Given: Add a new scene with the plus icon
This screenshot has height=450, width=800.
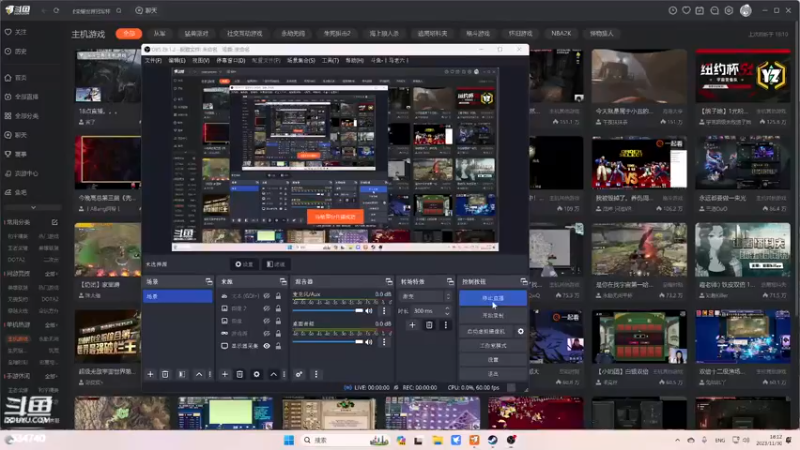Looking at the screenshot, I should (150, 374).
